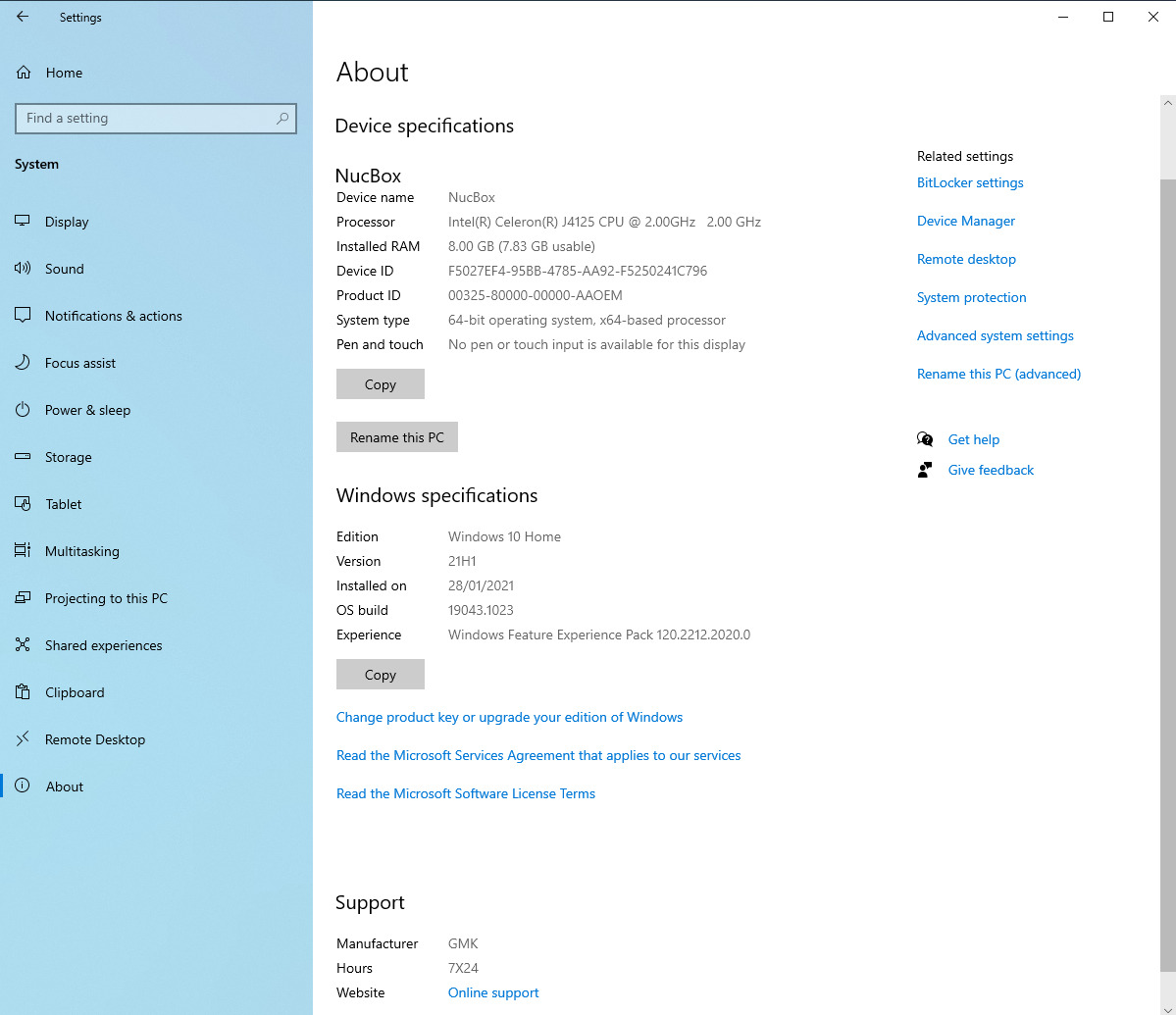Screen dimensions: 1176x1015
Task: Click the scrollbar down arrow
Action: (x=1168, y=1008)
